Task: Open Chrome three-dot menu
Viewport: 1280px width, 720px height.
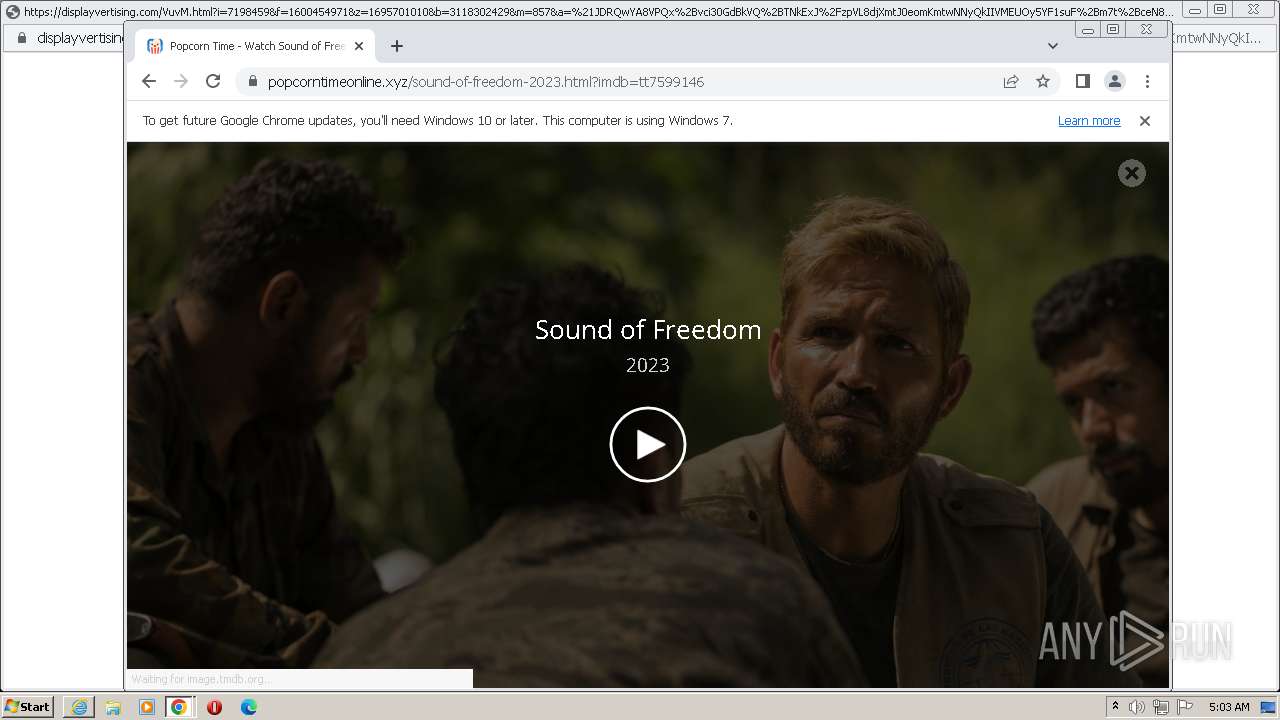Action: point(1147,81)
